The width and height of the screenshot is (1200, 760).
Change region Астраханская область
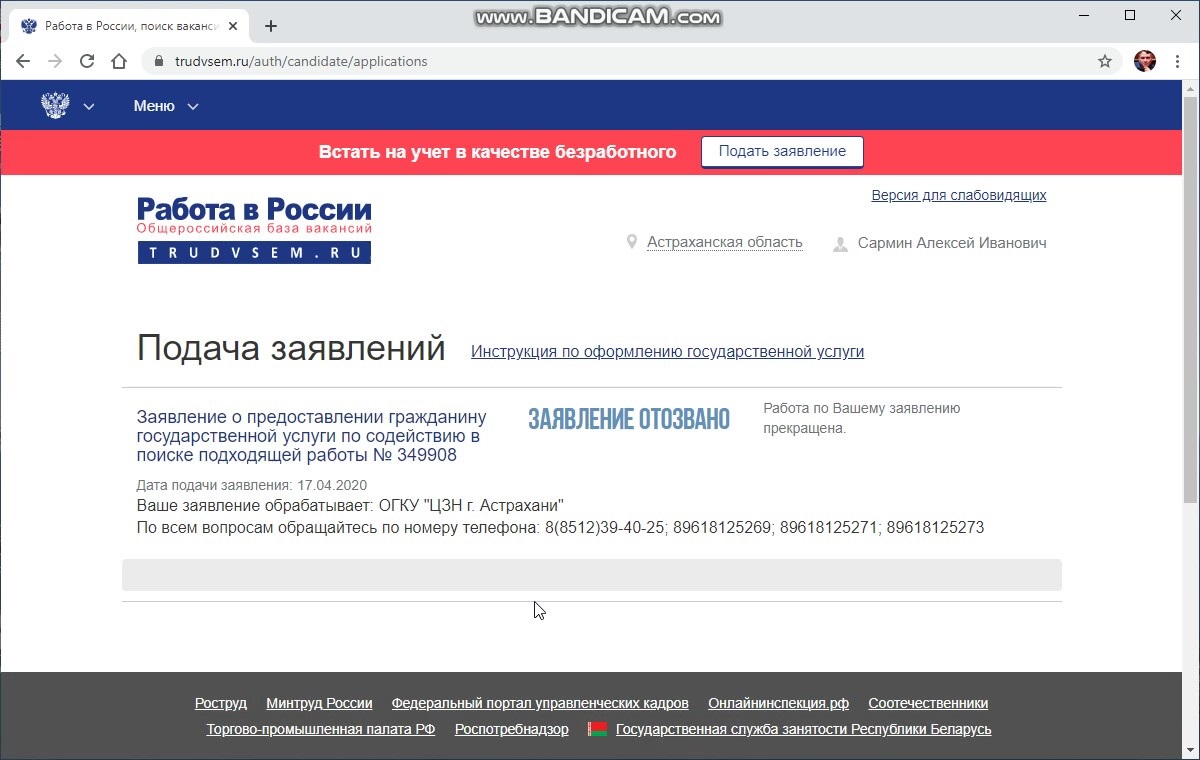point(724,242)
